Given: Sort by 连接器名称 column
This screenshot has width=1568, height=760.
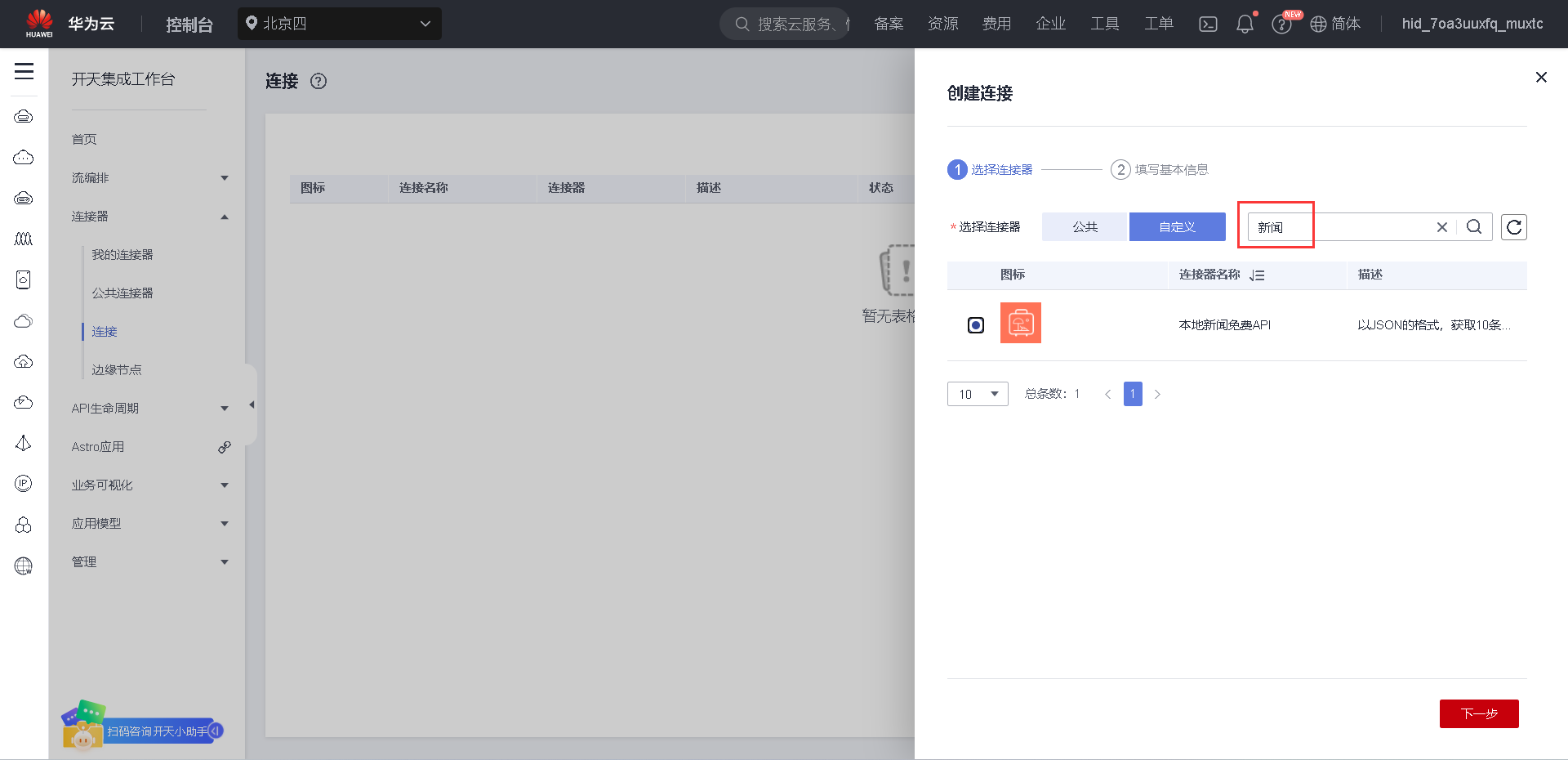Looking at the screenshot, I should click(x=1258, y=275).
